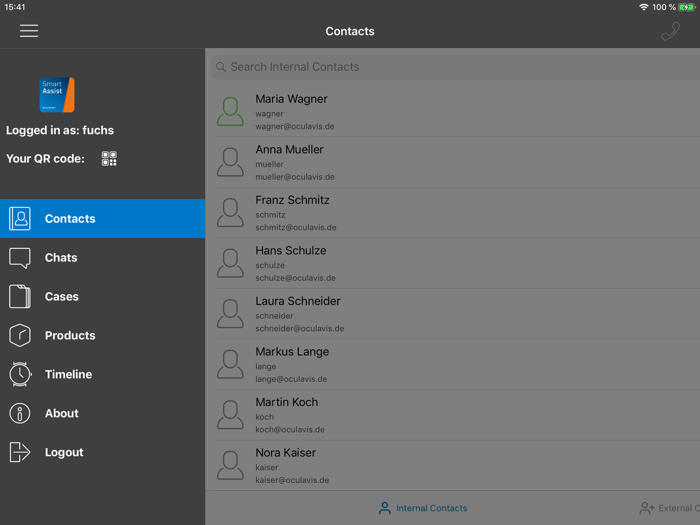Tap the phone call icon

670,31
